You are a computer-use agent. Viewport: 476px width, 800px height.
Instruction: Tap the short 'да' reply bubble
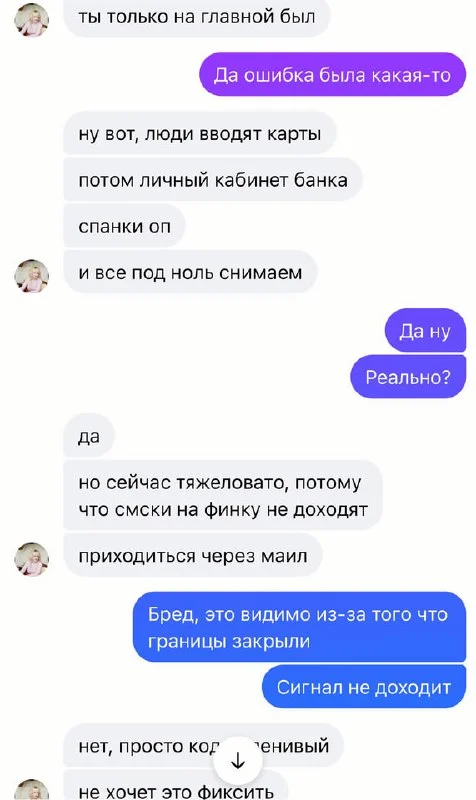89,436
